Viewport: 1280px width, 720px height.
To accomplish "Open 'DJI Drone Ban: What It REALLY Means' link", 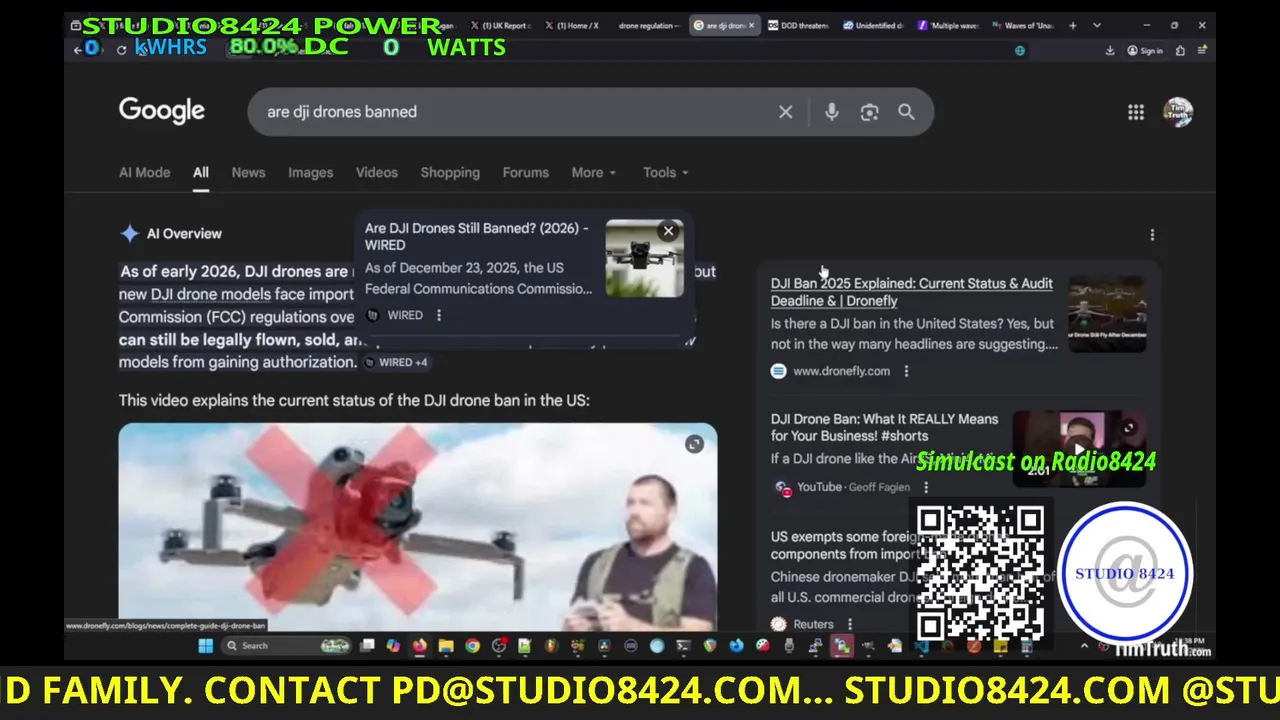I will coord(884,427).
